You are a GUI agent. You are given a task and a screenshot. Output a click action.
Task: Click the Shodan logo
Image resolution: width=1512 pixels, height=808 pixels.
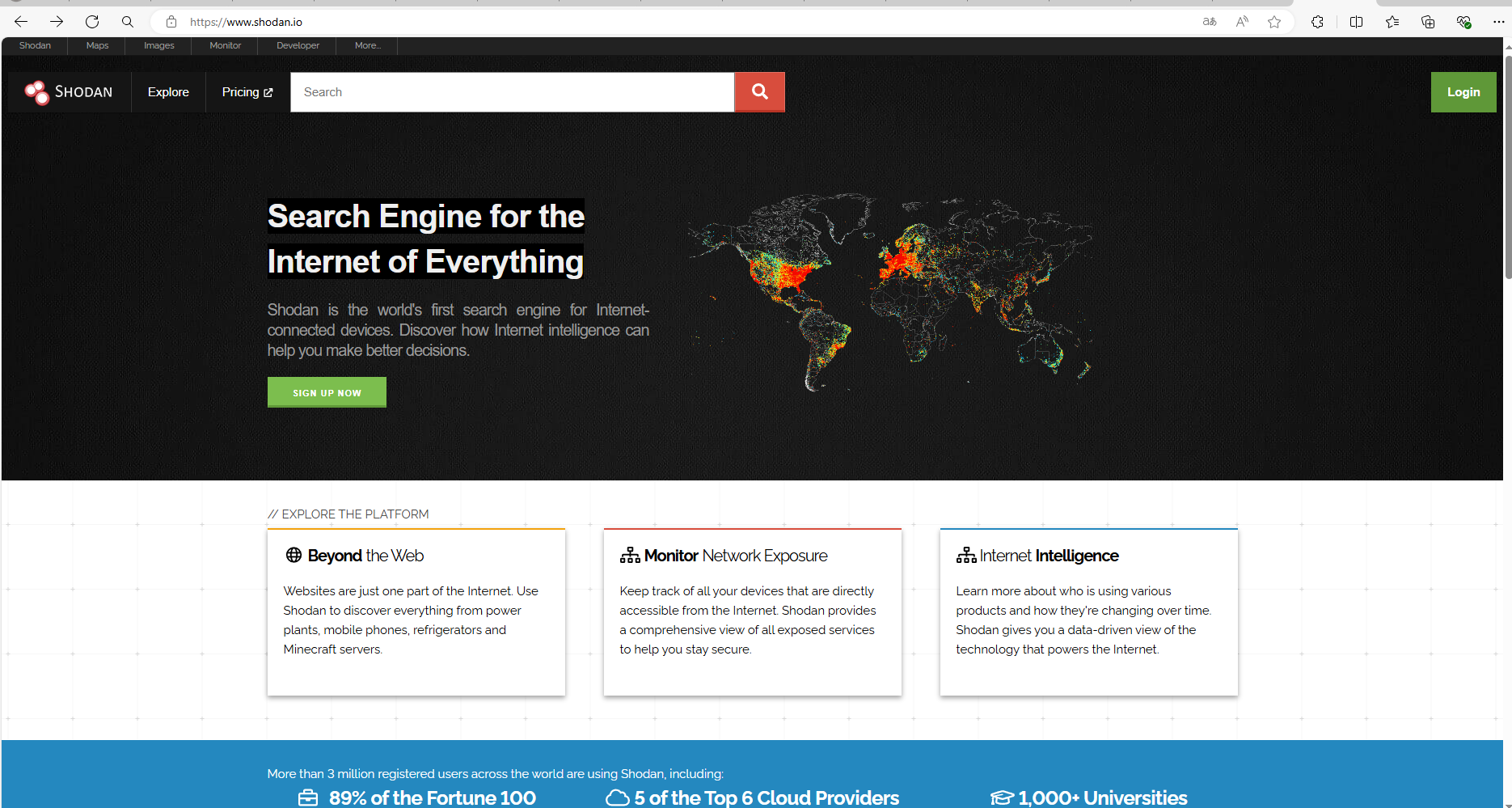pos(69,92)
